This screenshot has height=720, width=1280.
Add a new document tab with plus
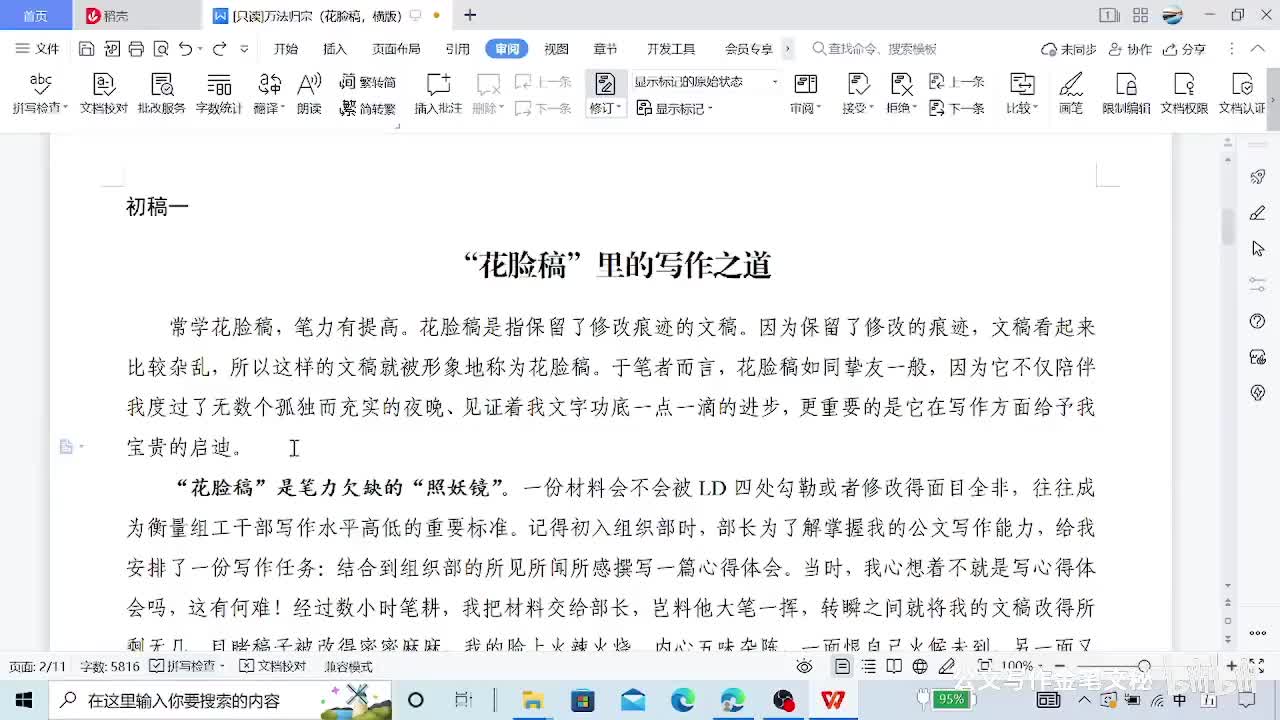(x=470, y=15)
